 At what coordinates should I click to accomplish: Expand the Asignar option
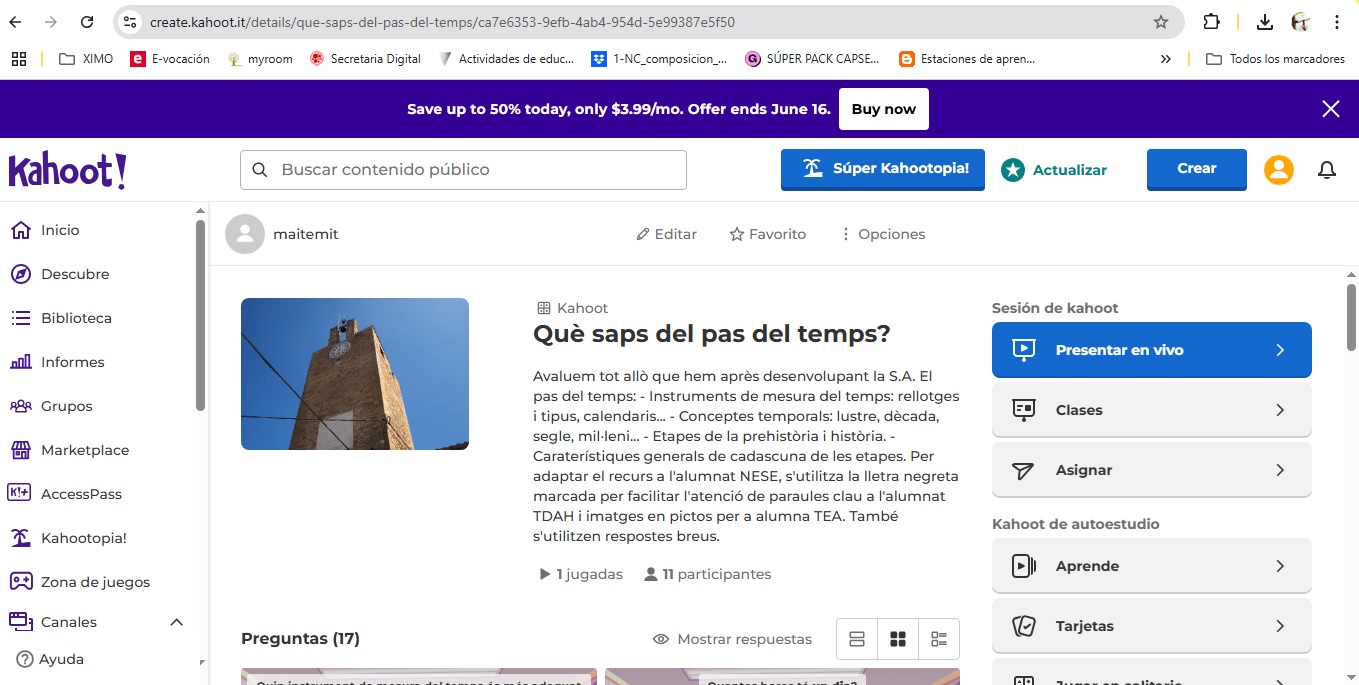tap(1150, 469)
